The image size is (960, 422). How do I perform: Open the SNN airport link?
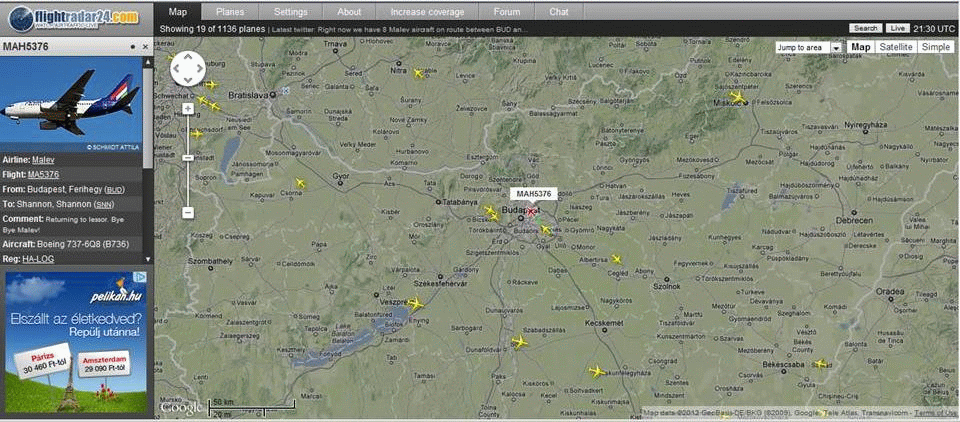(x=104, y=204)
